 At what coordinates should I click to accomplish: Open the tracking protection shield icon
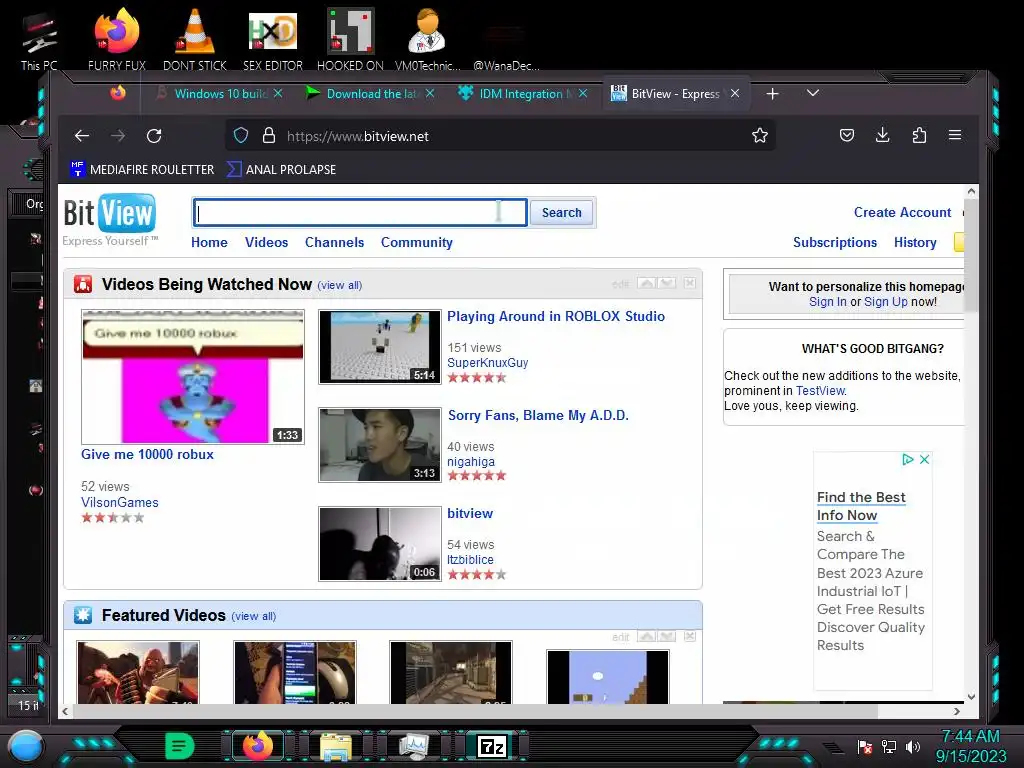point(241,136)
